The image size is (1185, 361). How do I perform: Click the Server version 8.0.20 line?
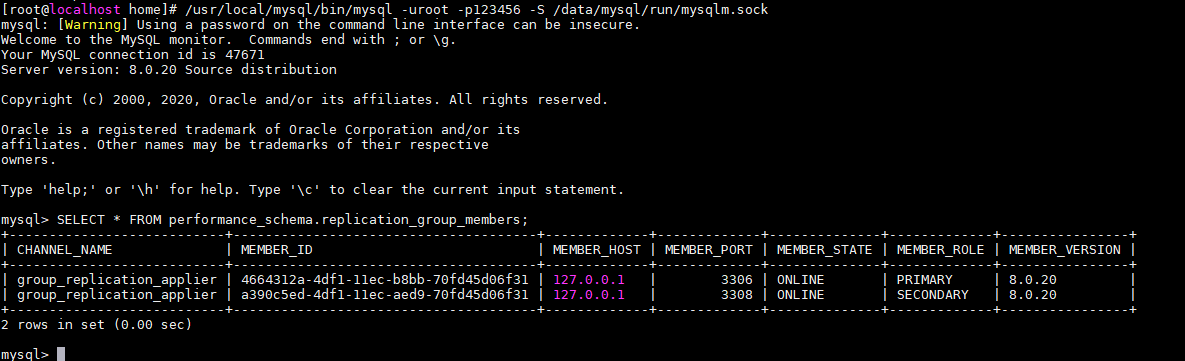tap(169, 69)
